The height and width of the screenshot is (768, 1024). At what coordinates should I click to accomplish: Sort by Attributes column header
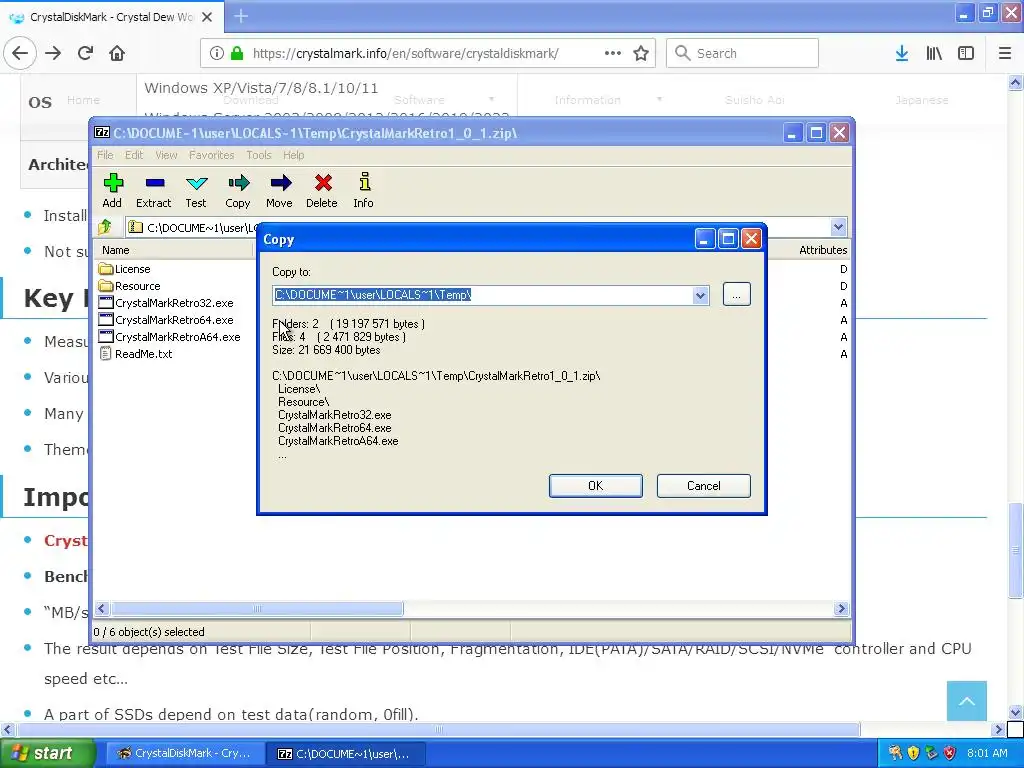coord(822,250)
